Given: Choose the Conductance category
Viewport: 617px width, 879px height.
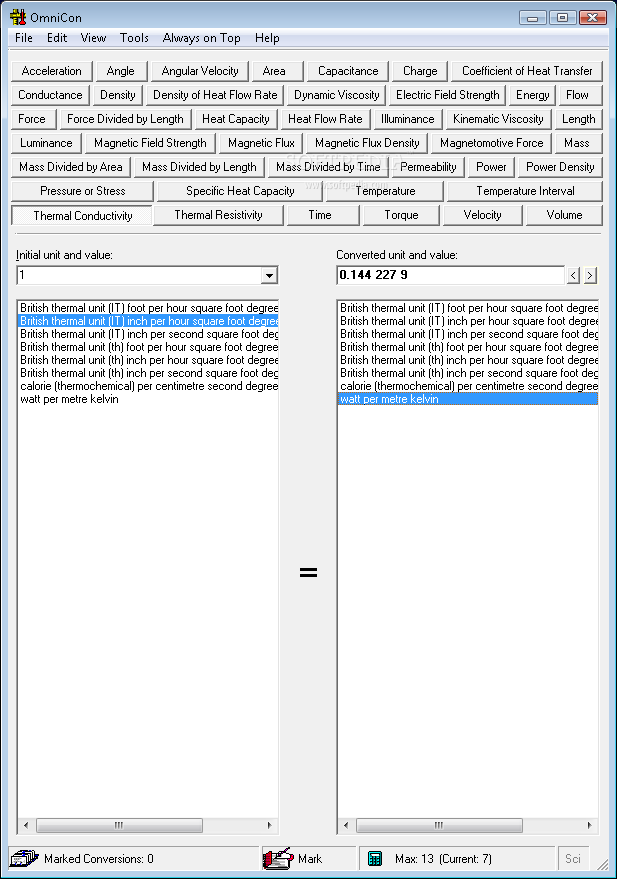Looking at the screenshot, I should pos(50,95).
